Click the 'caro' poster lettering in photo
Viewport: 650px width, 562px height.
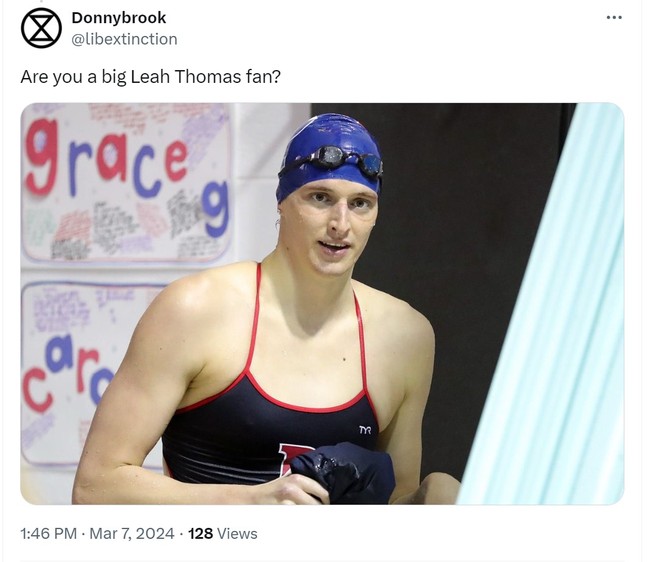pos(66,374)
